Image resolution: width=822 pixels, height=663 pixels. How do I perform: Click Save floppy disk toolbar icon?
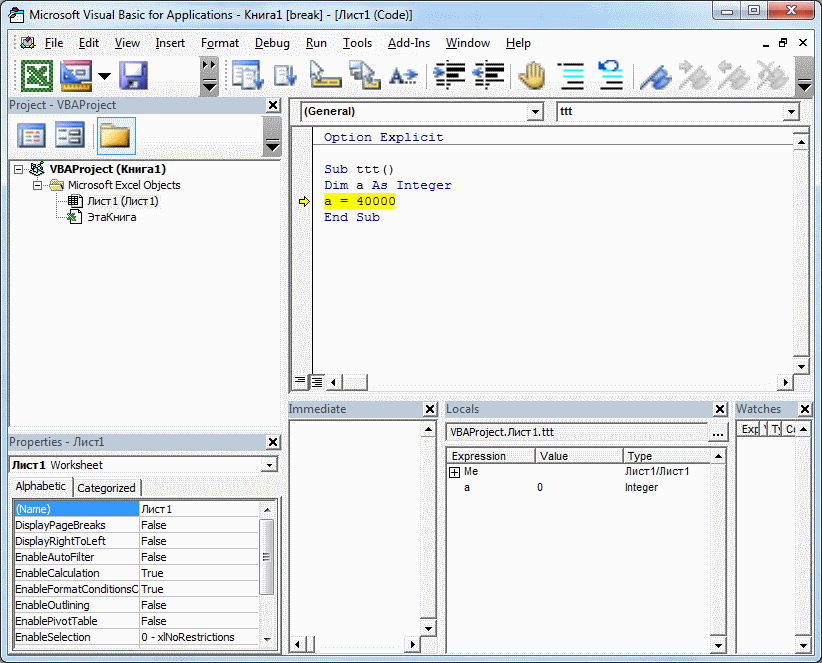coord(133,75)
